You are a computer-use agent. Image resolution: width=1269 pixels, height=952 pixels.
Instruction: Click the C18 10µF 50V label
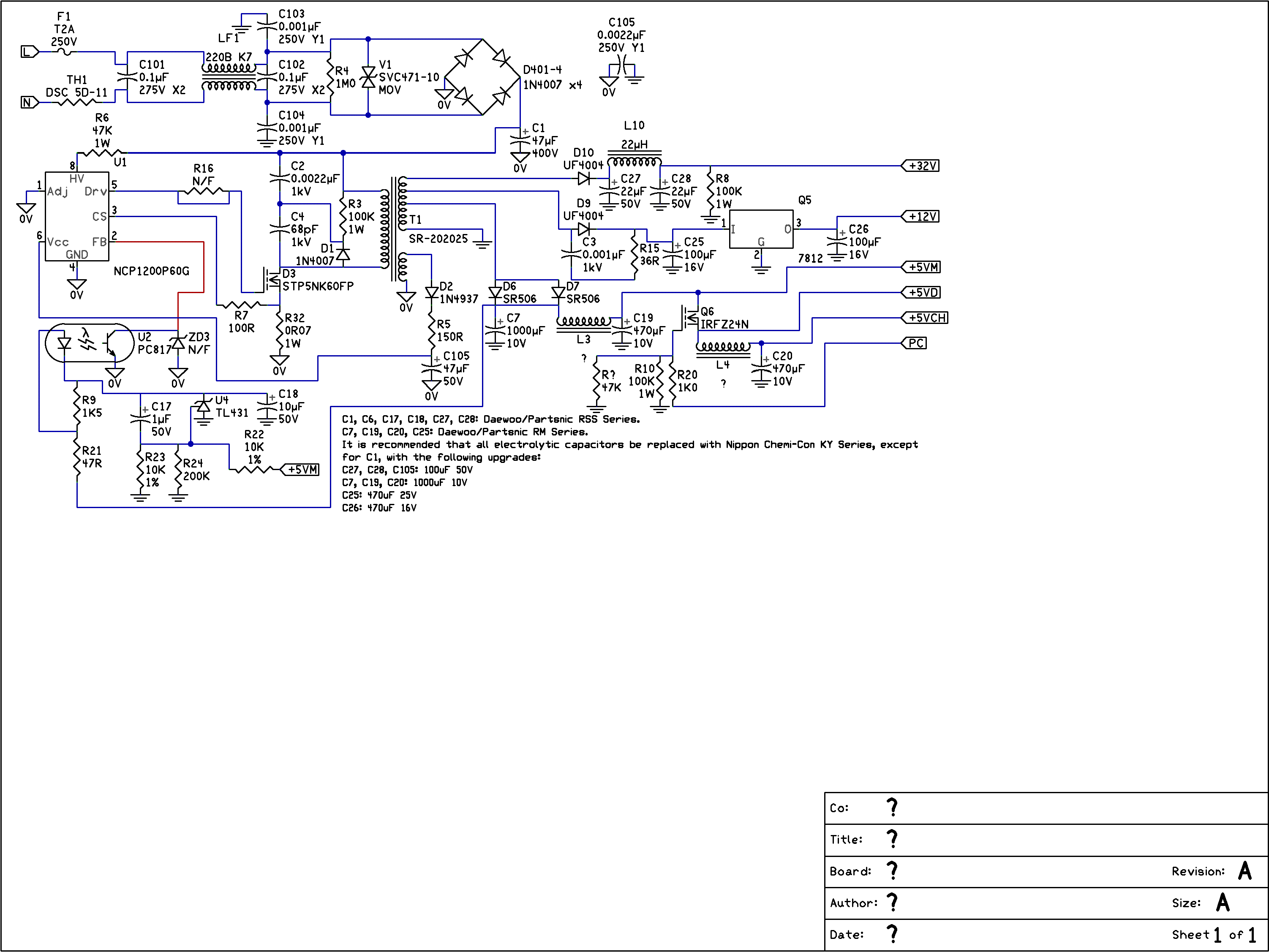tap(291, 407)
